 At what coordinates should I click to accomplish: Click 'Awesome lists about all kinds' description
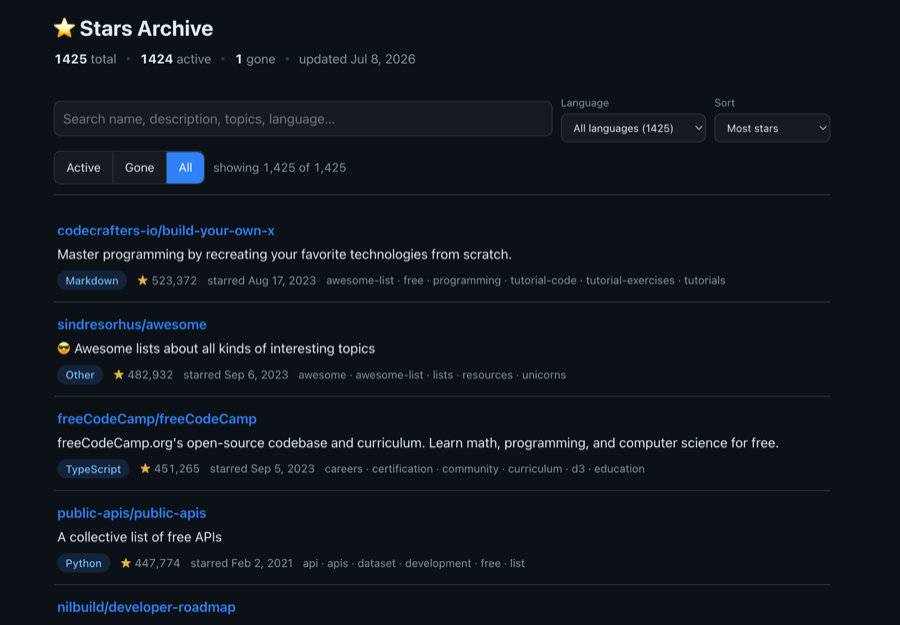tap(224, 348)
